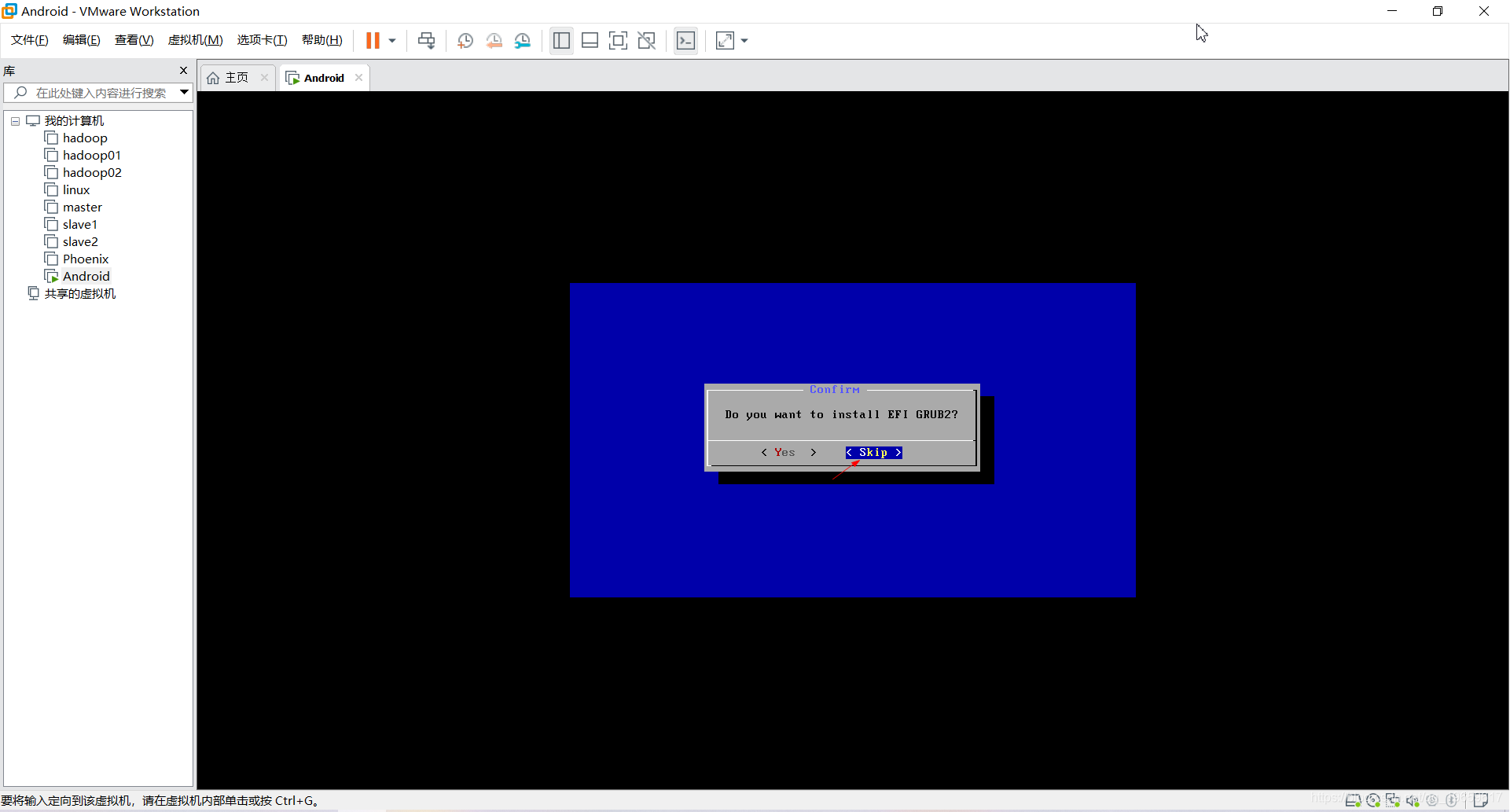Click the running Android VM icon in library
The image size is (1510, 812).
click(51, 277)
